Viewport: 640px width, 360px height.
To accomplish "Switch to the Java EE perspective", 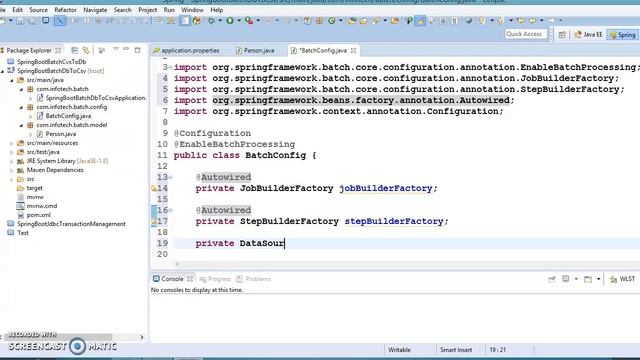I will point(588,35).
